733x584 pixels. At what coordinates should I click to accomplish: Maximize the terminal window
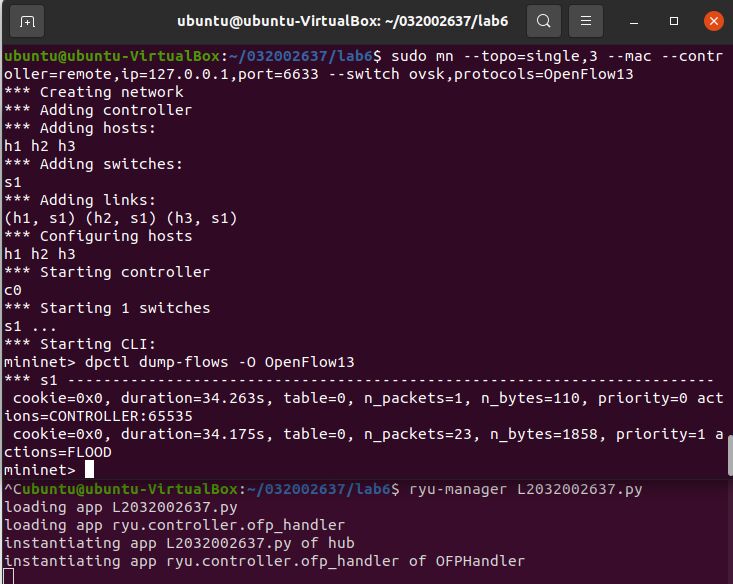pos(674,21)
